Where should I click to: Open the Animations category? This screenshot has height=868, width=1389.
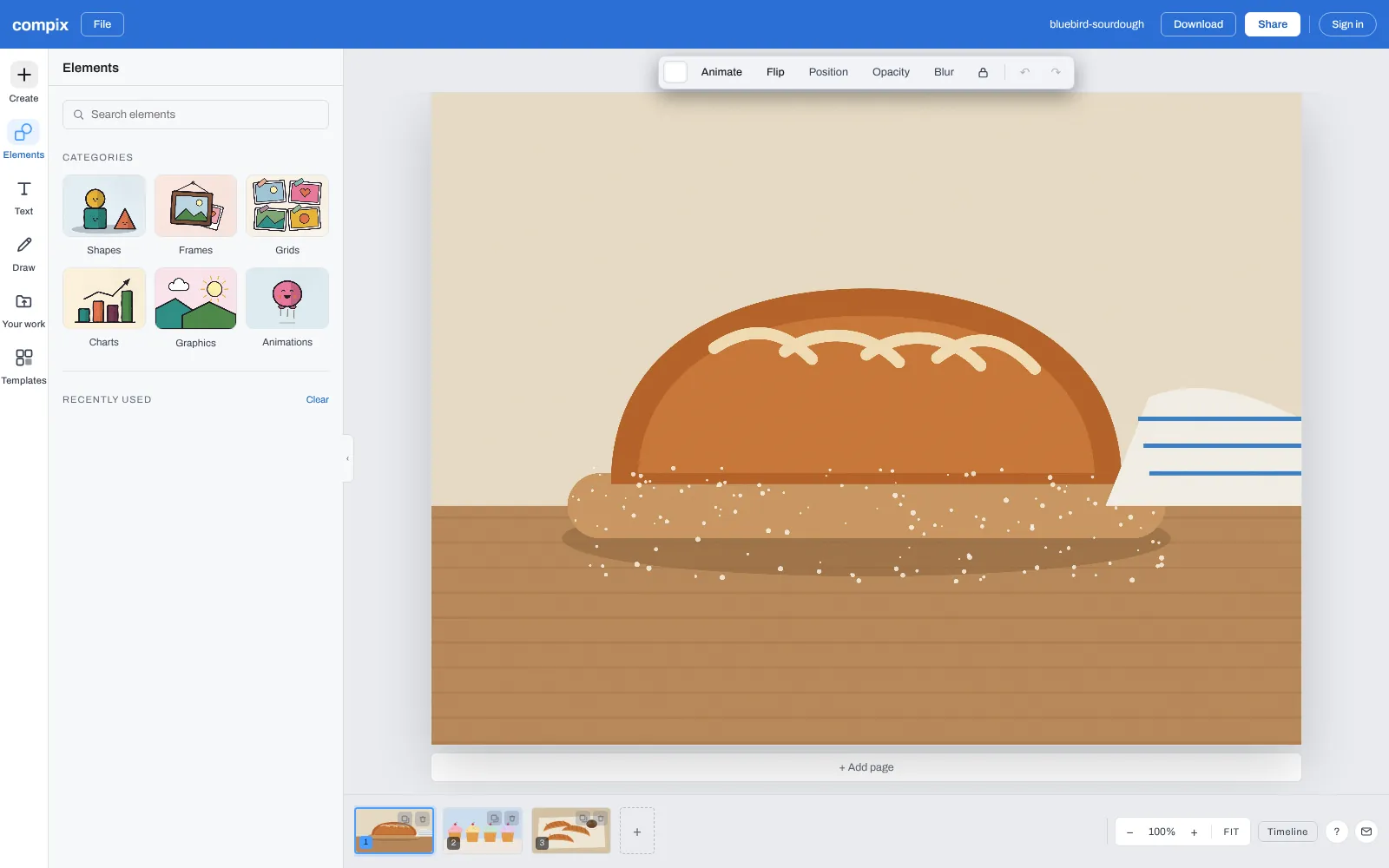[x=287, y=308]
